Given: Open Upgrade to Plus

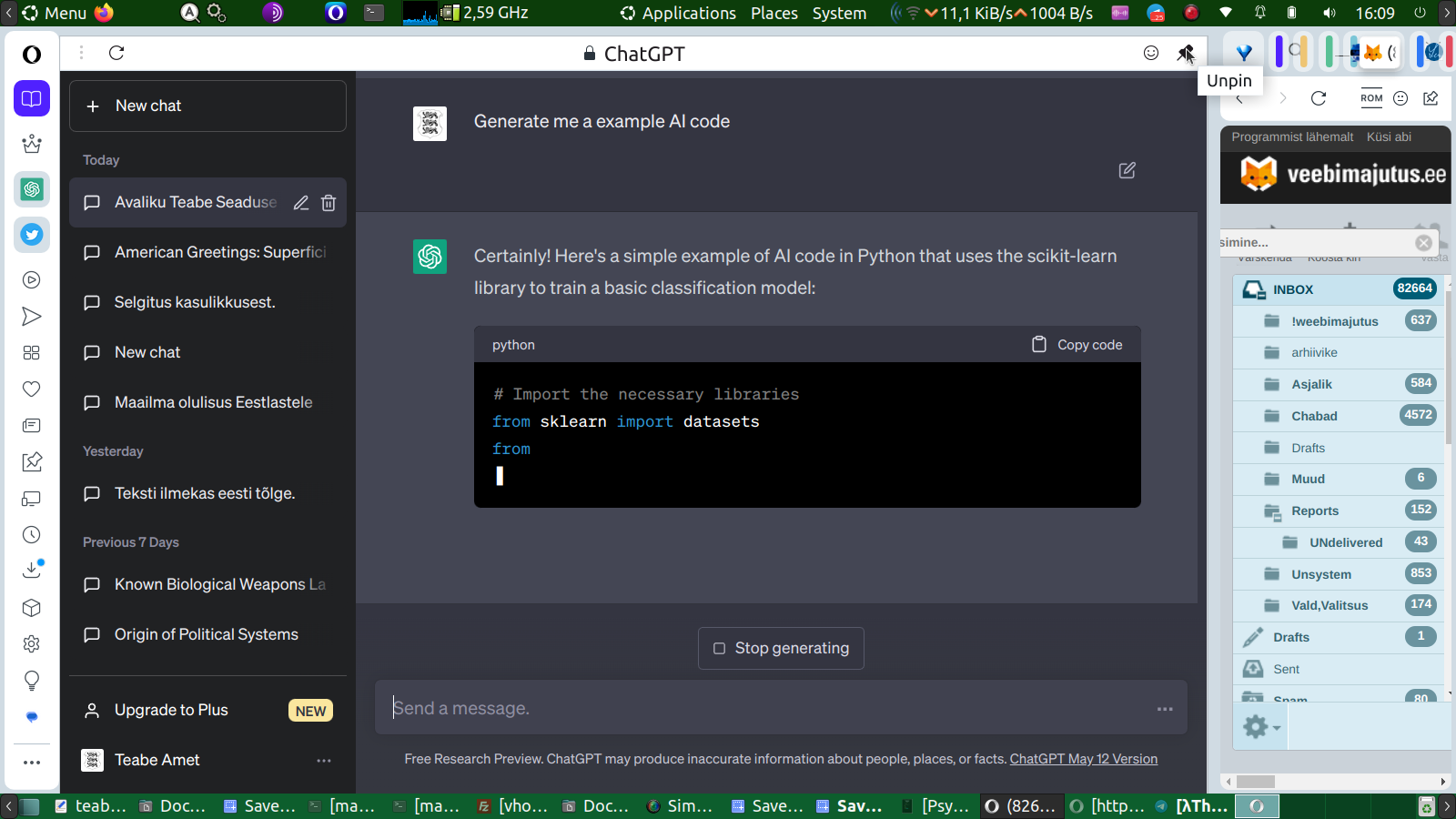Looking at the screenshot, I should (x=207, y=711).
